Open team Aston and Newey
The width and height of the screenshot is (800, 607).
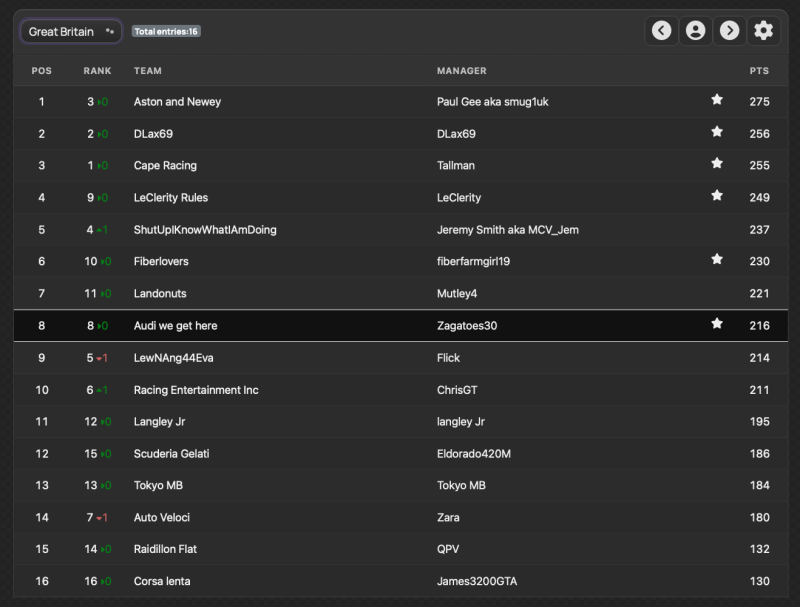pos(177,102)
